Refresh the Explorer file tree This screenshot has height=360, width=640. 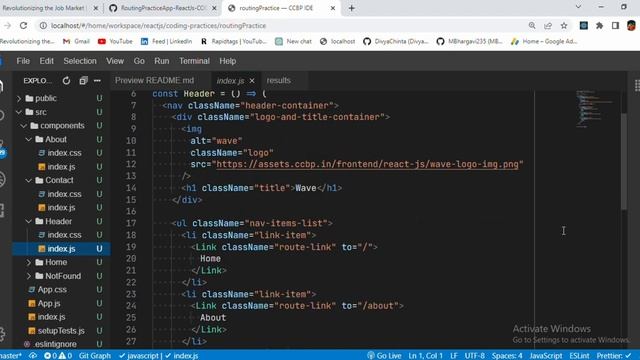coord(66,81)
